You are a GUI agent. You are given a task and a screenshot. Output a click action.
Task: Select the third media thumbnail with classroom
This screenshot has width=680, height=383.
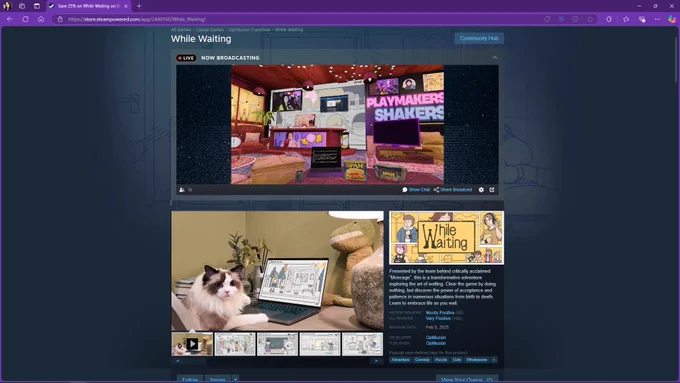[277, 344]
